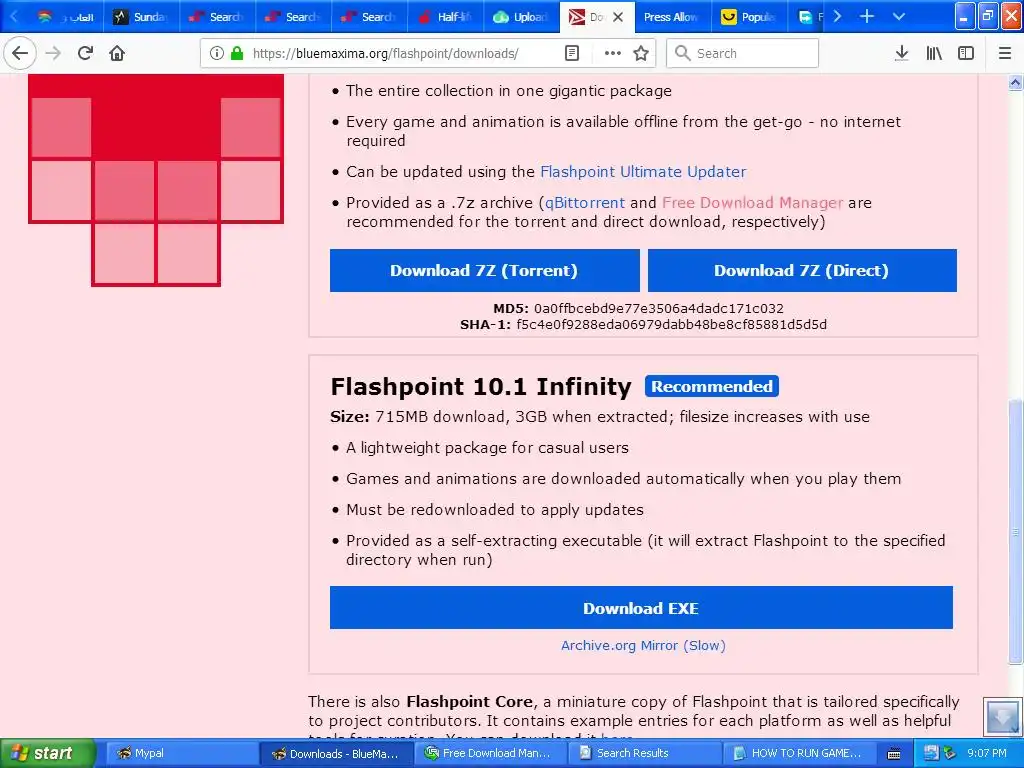Click 'A lightweight package for casual users'
Image resolution: width=1024 pixels, height=768 pixels.
tap(487, 447)
